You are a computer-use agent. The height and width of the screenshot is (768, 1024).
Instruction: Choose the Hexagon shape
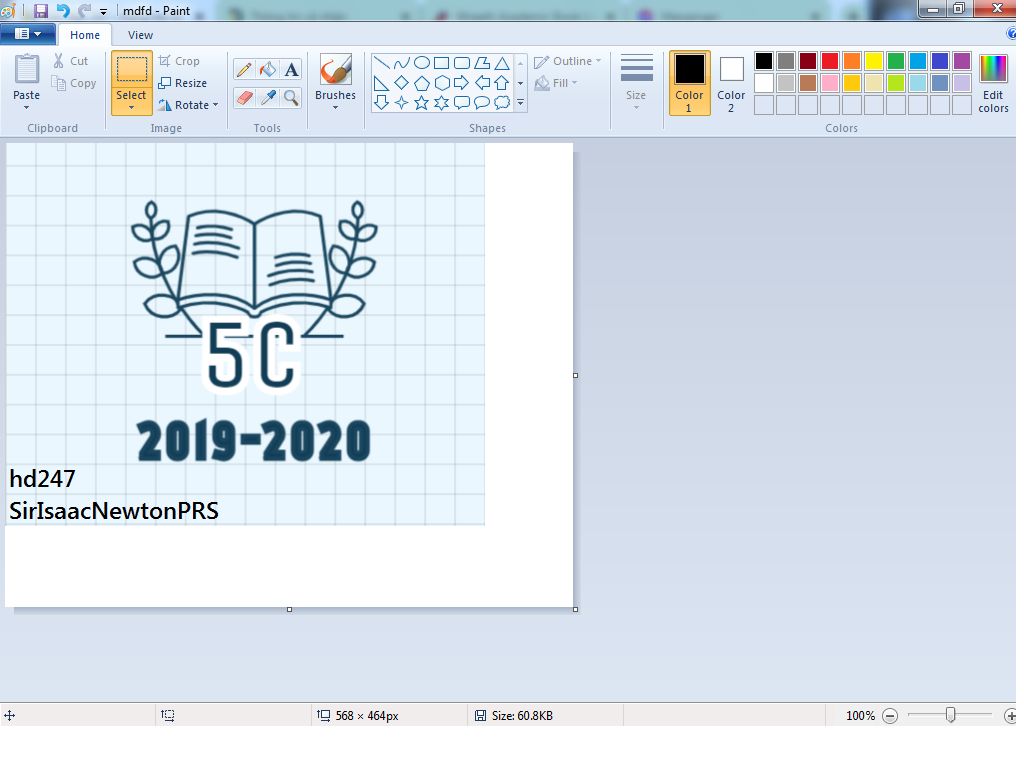click(x=441, y=83)
